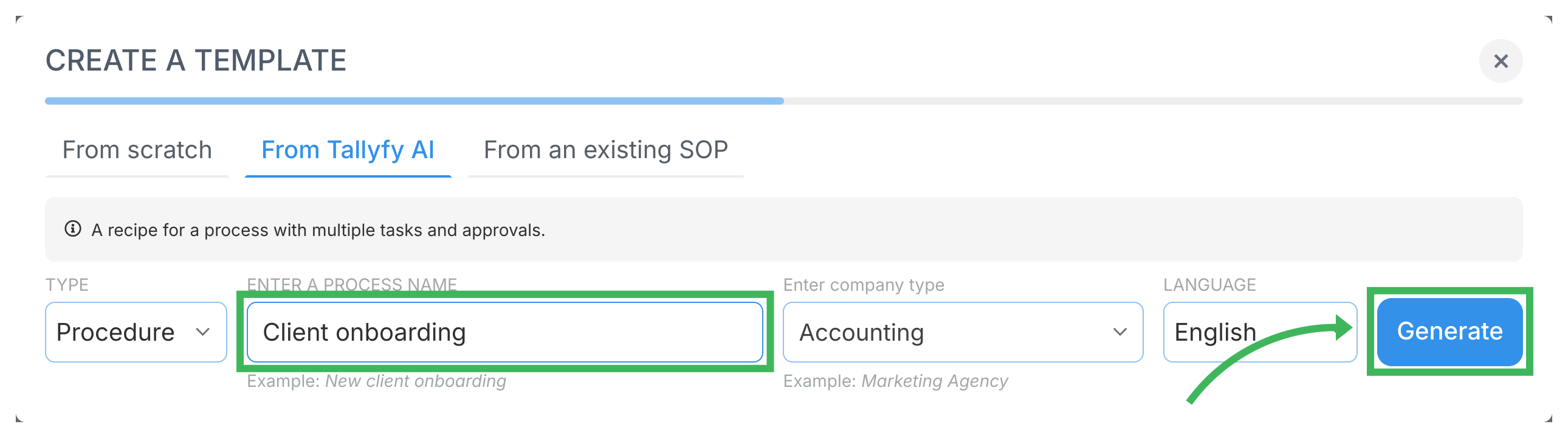The height and width of the screenshot is (438, 1568).
Task: Click the info icon in the banner
Action: tap(73, 229)
